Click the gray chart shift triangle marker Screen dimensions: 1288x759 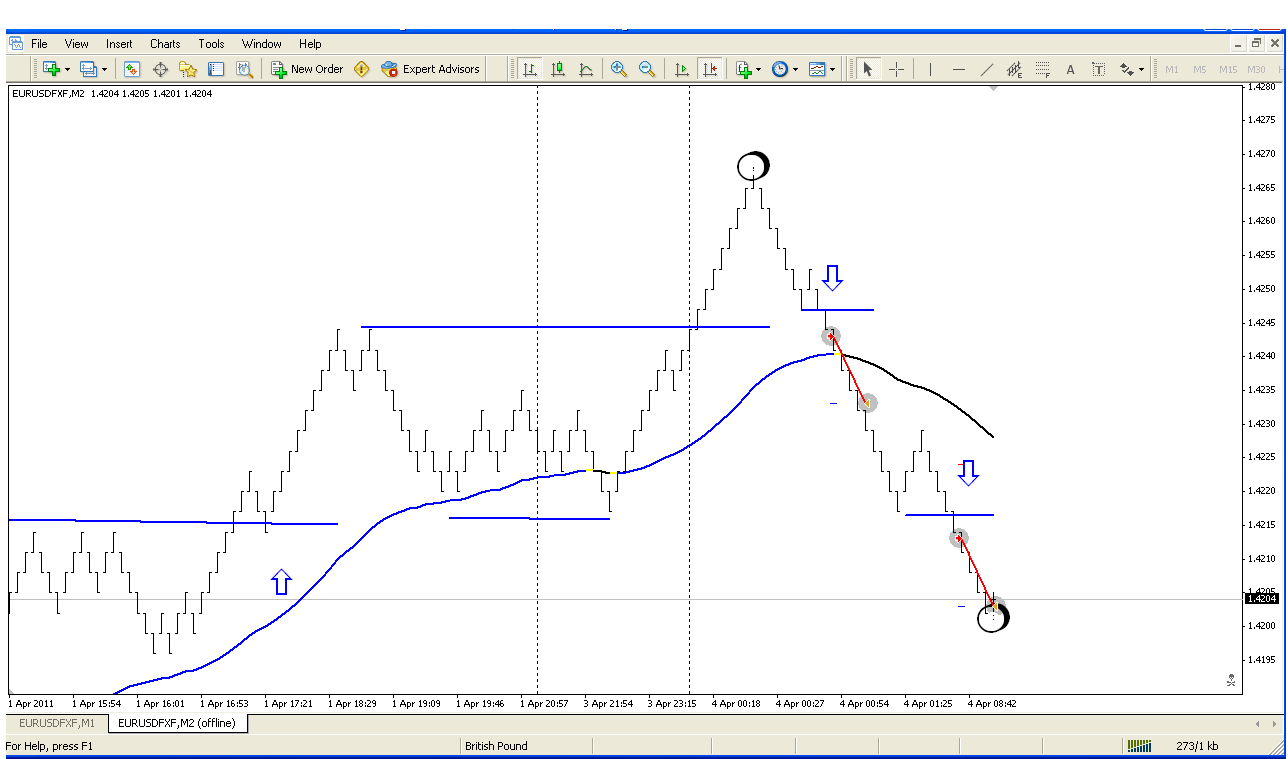point(992,89)
